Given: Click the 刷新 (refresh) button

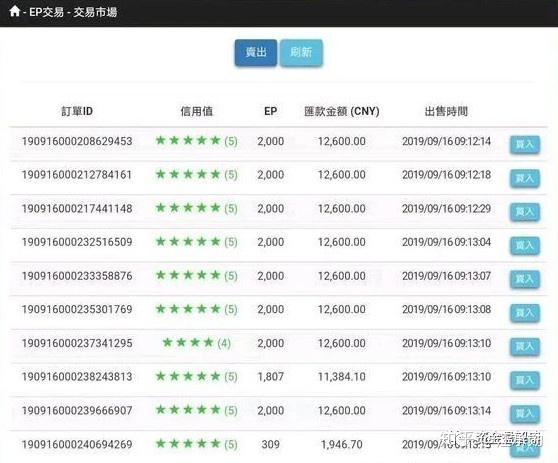Looking at the screenshot, I should coord(301,53).
